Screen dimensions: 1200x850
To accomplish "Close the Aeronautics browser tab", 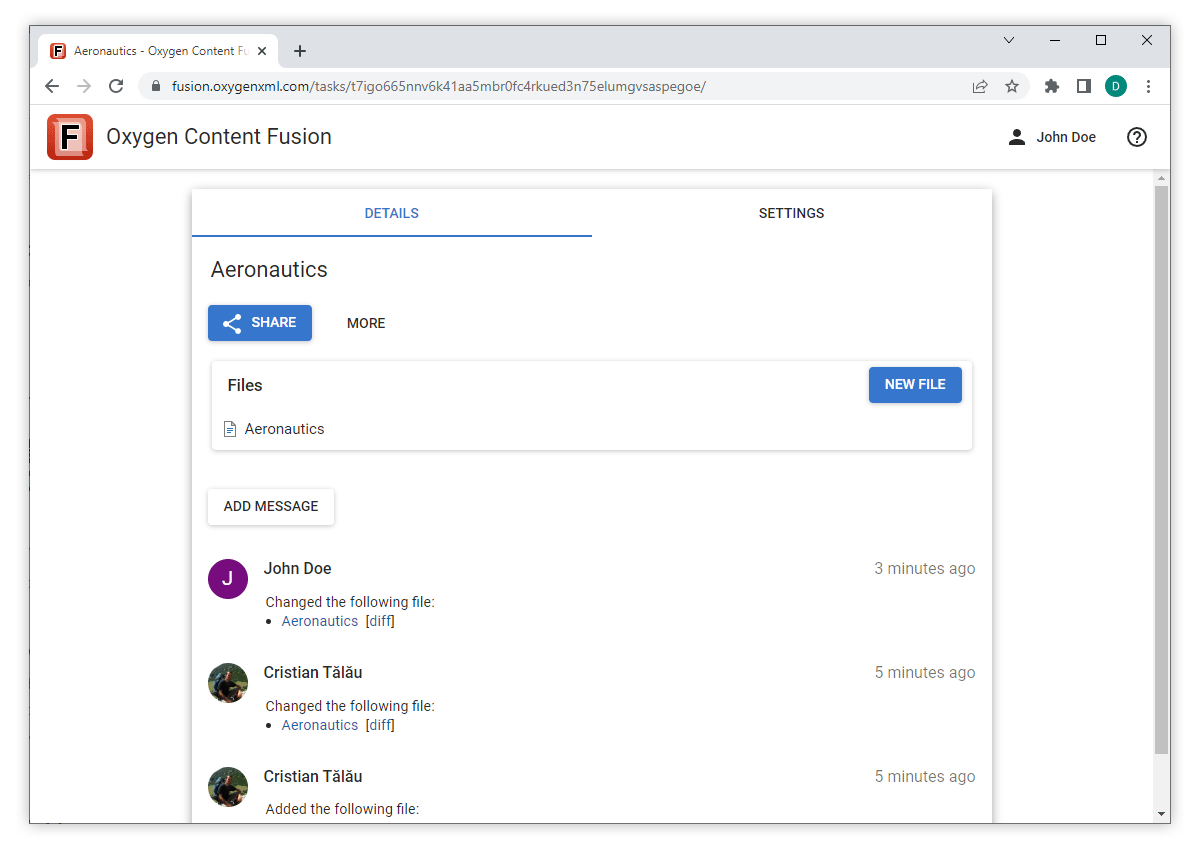I will pos(263,51).
